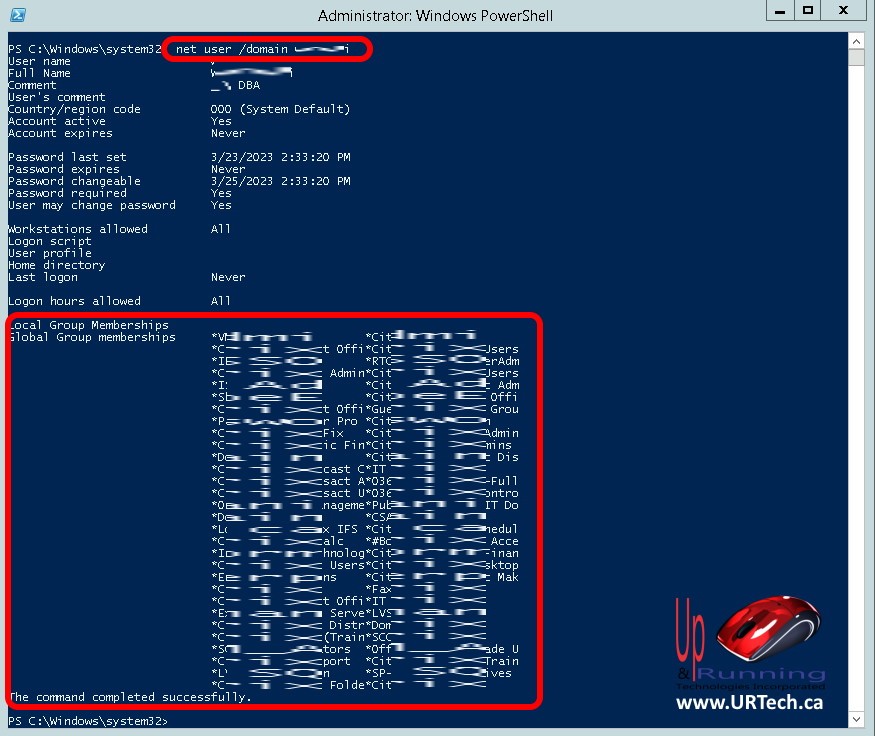Click the scrollbar up arrow
The image size is (875, 736).
[x=856, y=39]
